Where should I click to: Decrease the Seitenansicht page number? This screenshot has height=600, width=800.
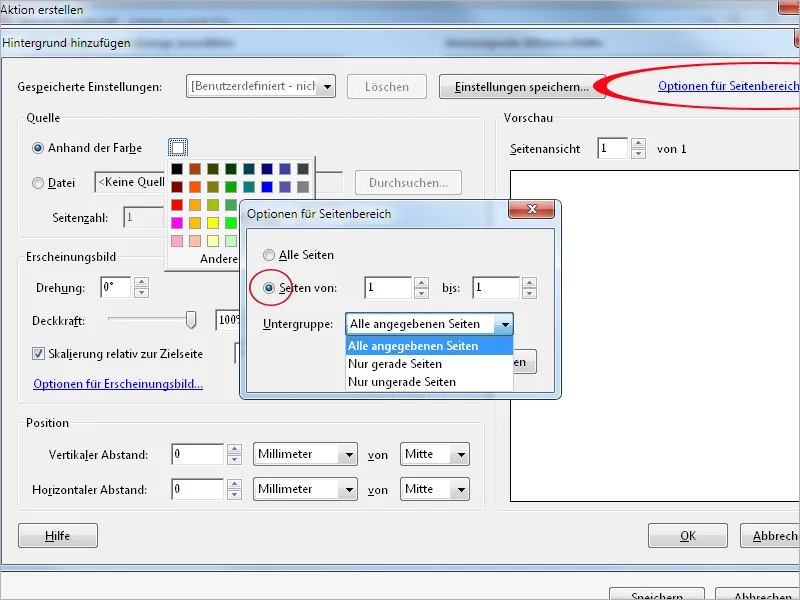(638, 153)
